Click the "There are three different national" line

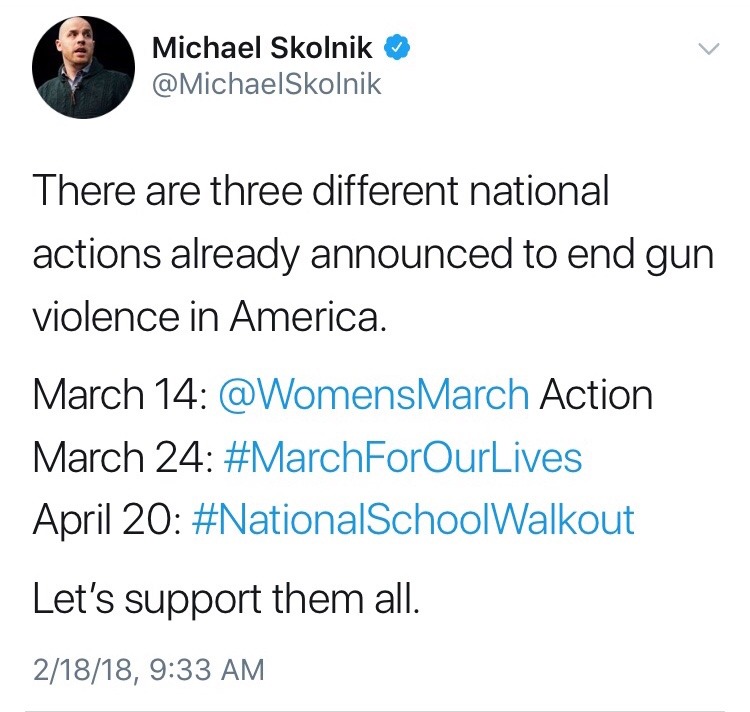click(x=320, y=191)
